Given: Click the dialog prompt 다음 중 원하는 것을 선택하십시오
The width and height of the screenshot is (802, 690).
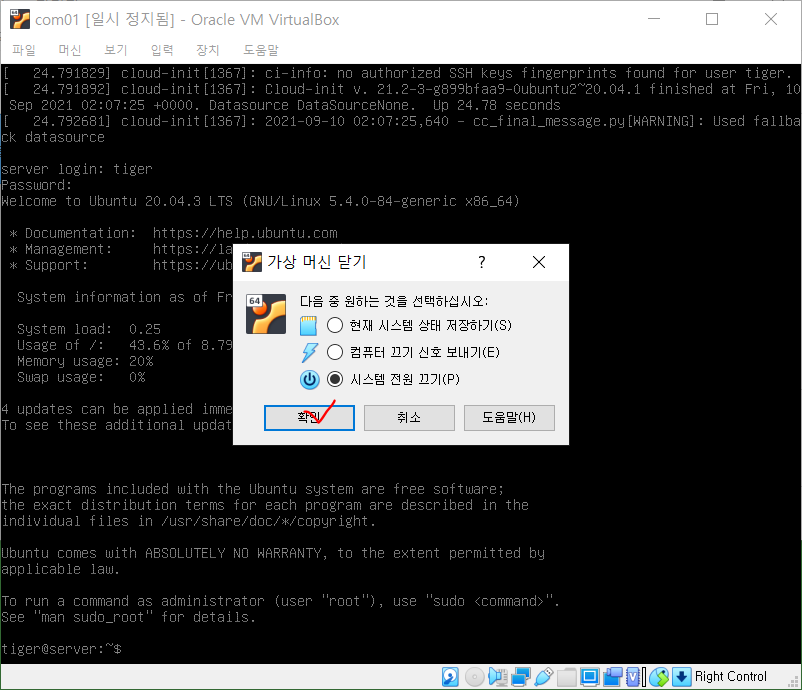Looking at the screenshot, I should click(x=394, y=301).
